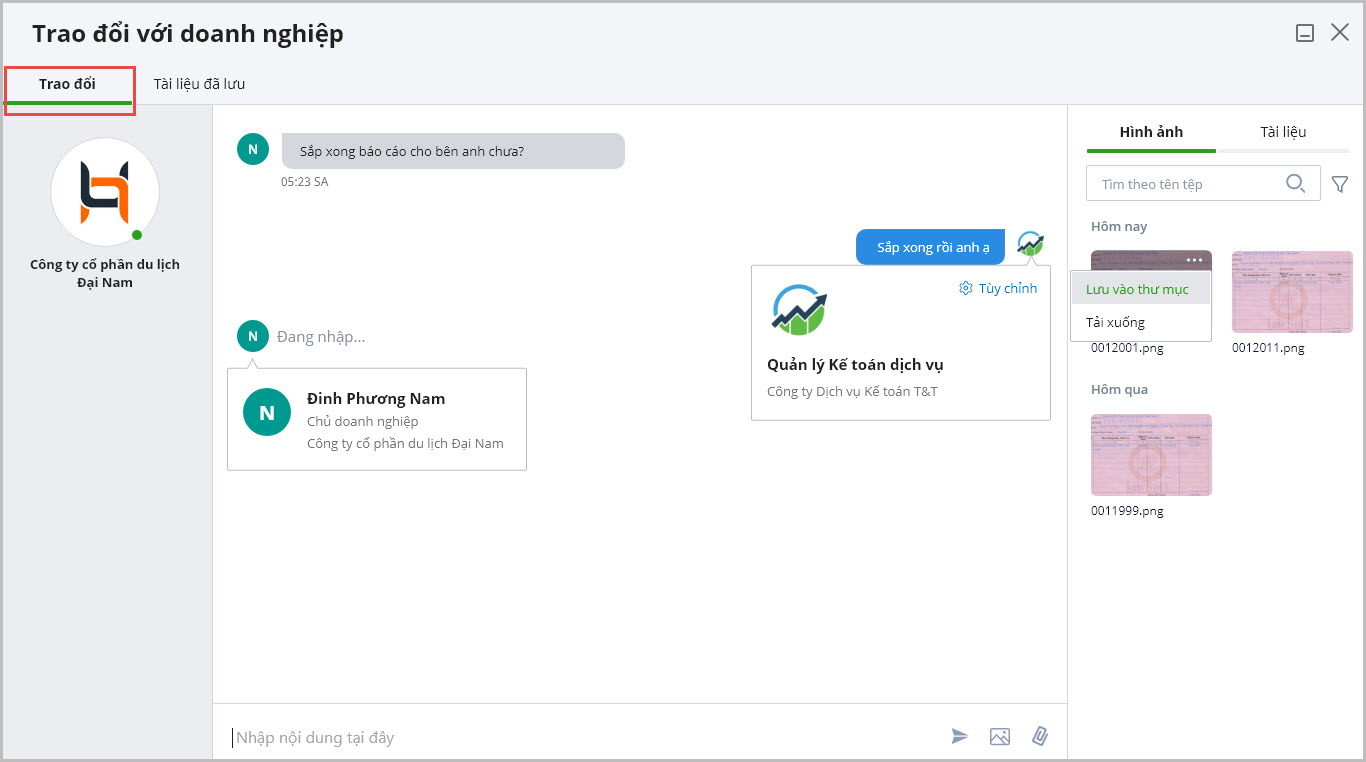Click the send message paper plane icon
1366x762 pixels.
tap(959, 737)
